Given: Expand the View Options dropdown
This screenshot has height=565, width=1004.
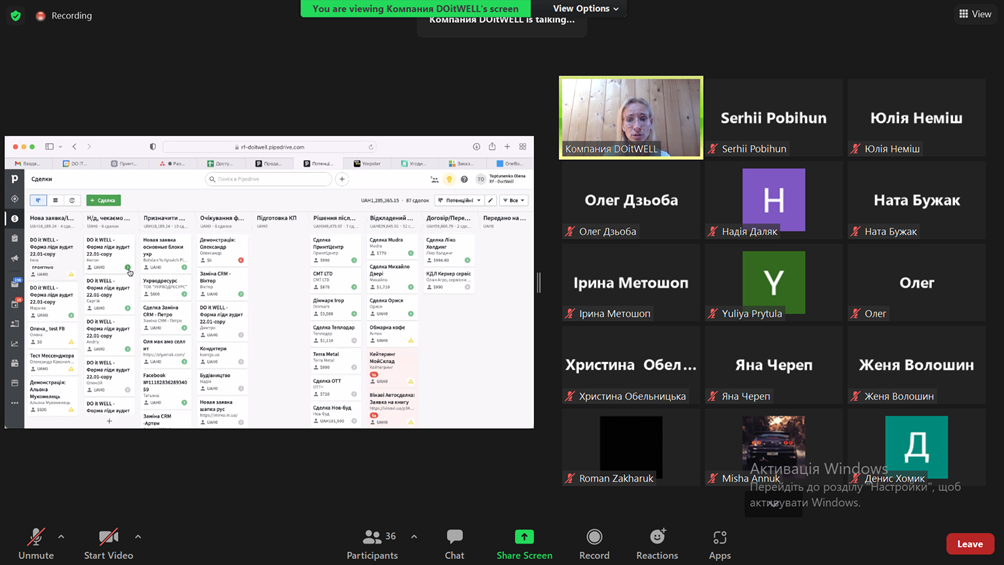Looking at the screenshot, I should 585,9.
